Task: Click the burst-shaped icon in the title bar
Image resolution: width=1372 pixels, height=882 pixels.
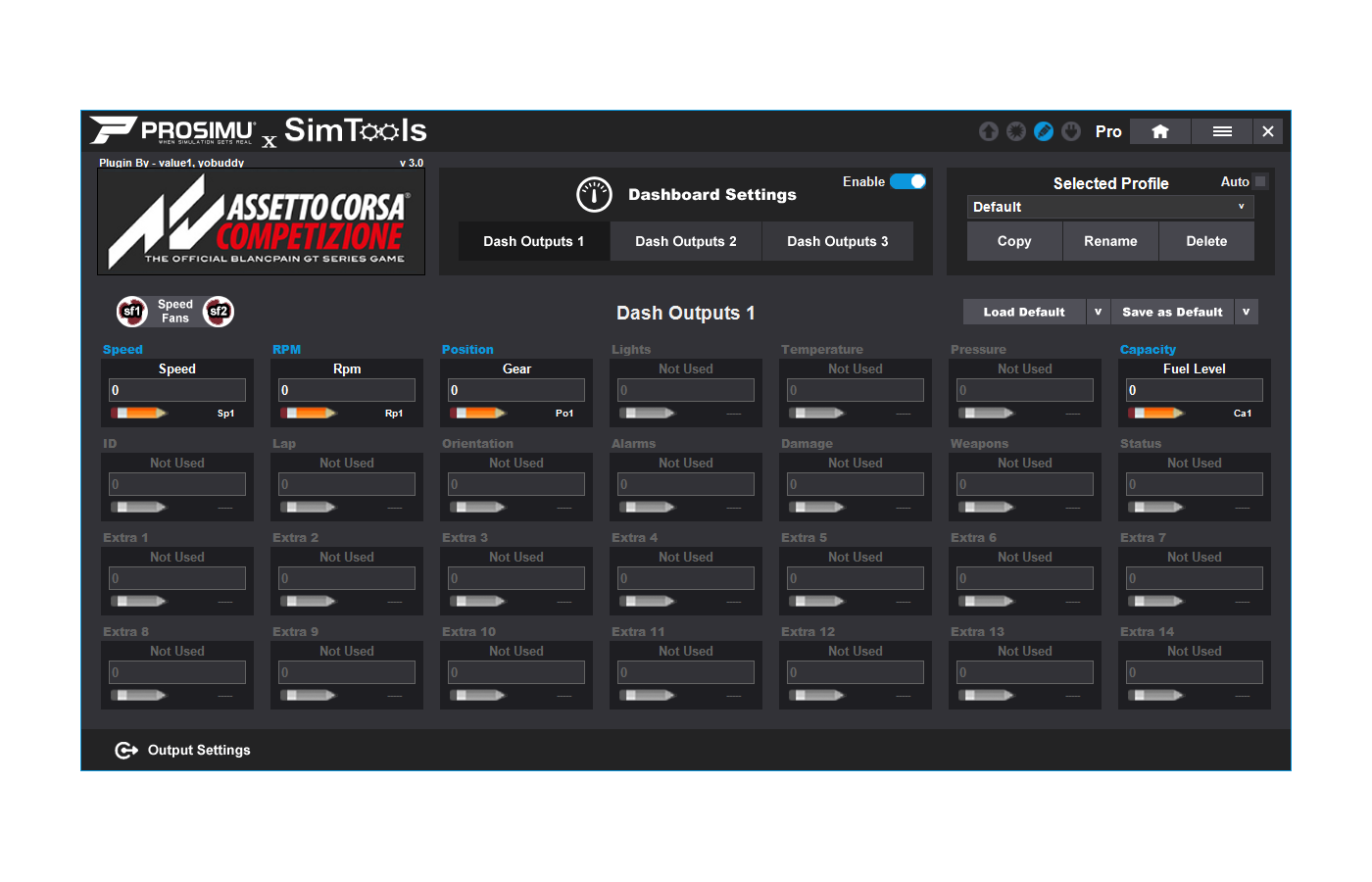Action: 1016,131
